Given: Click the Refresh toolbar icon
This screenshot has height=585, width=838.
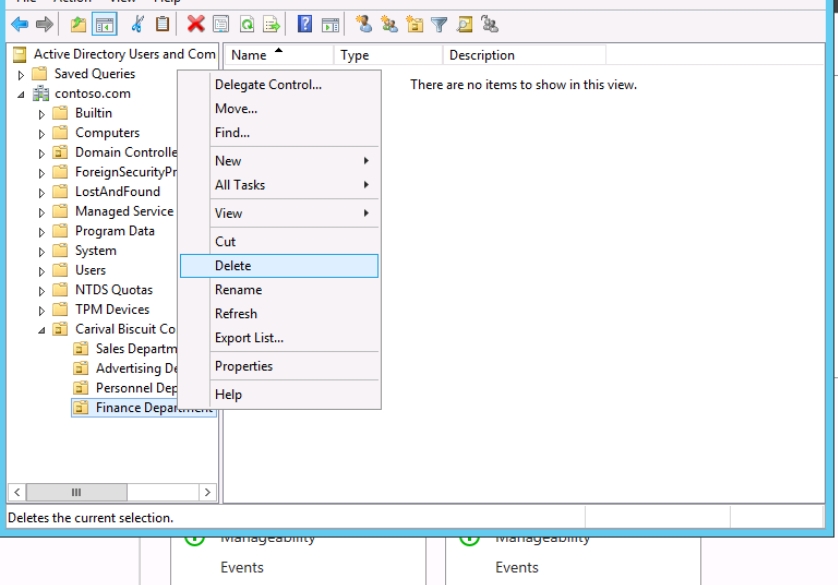Looking at the screenshot, I should pos(246,25).
